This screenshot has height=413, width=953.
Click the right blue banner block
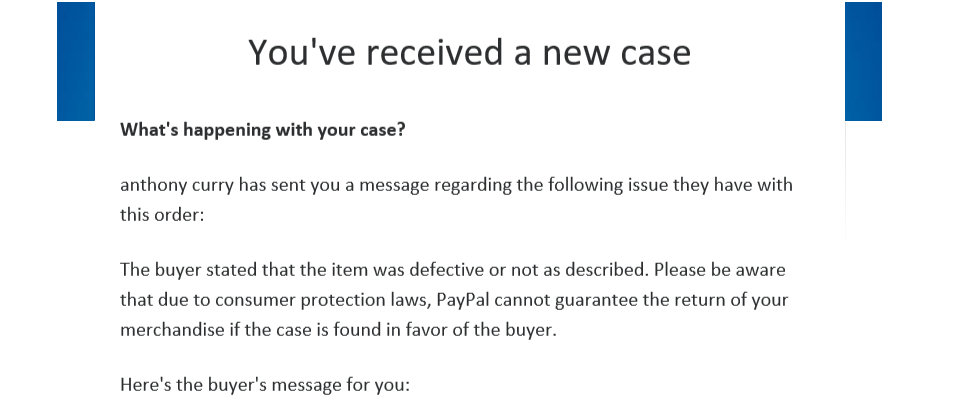[x=863, y=61]
